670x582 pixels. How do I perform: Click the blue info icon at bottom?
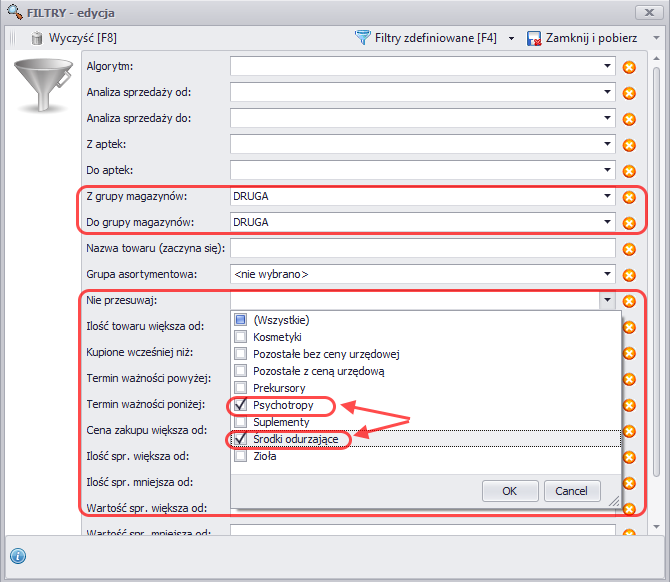(18, 557)
